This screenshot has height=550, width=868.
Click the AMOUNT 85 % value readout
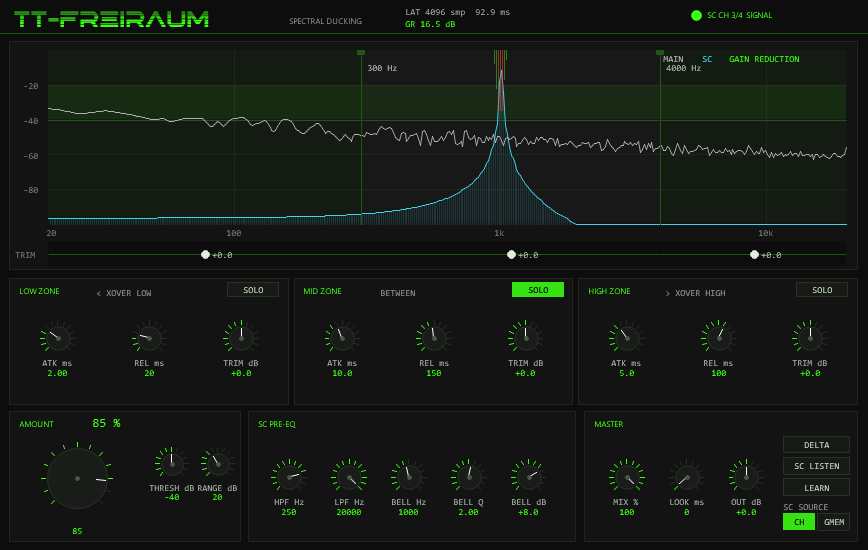coord(106,423)
